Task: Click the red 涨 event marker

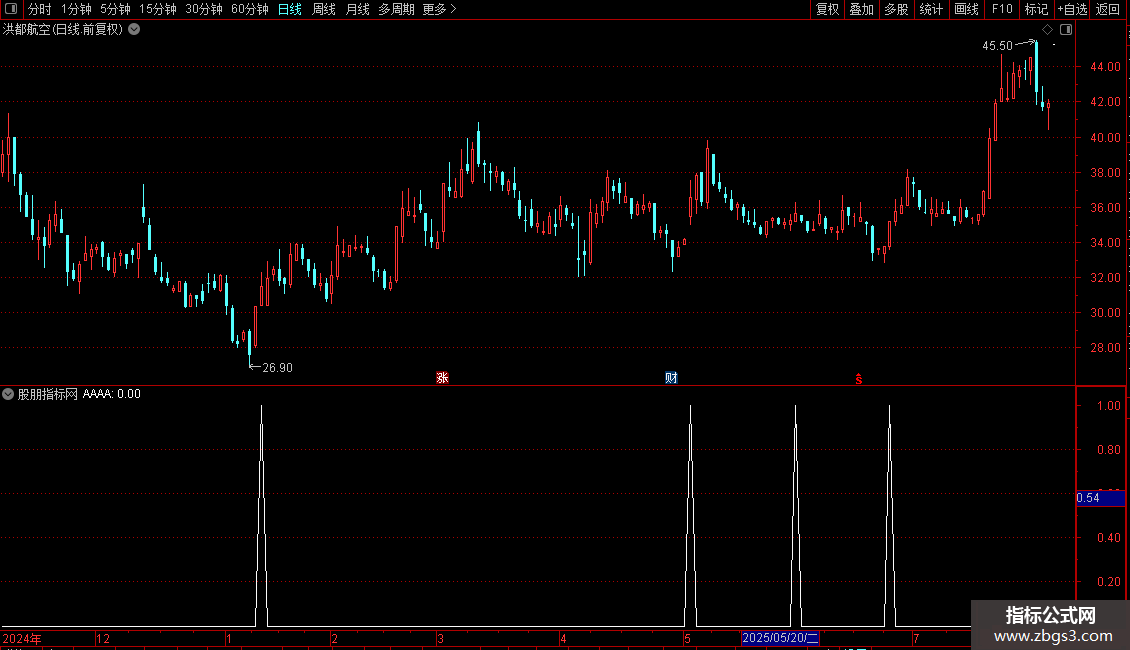Action: 442,378
